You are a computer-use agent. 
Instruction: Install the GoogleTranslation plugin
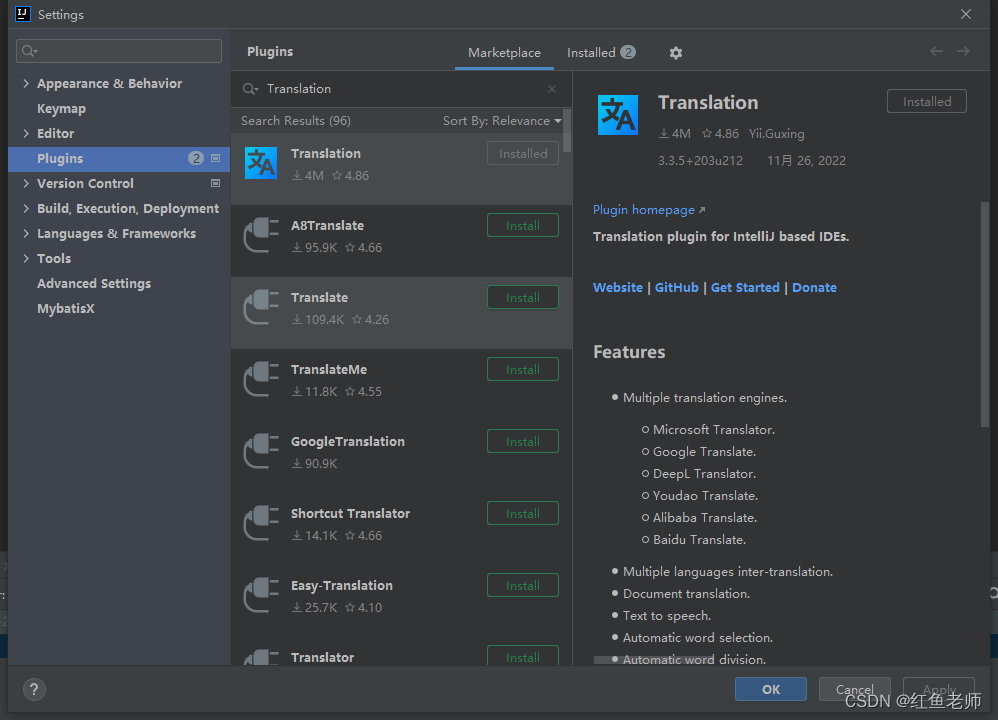pyautogui.click(x=523, y=441)
